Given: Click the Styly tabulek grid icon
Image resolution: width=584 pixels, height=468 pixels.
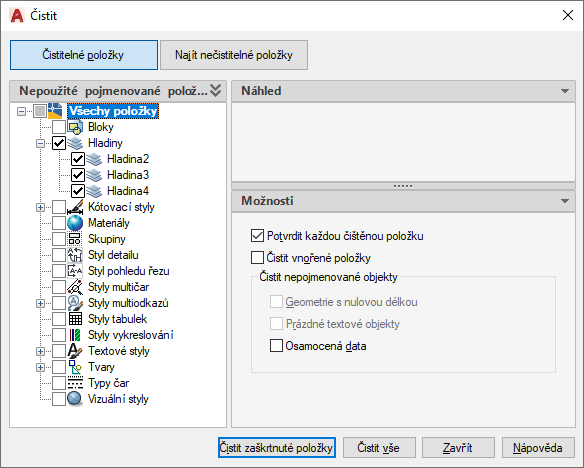Looking at the screenshot, I should click(75, 319).
